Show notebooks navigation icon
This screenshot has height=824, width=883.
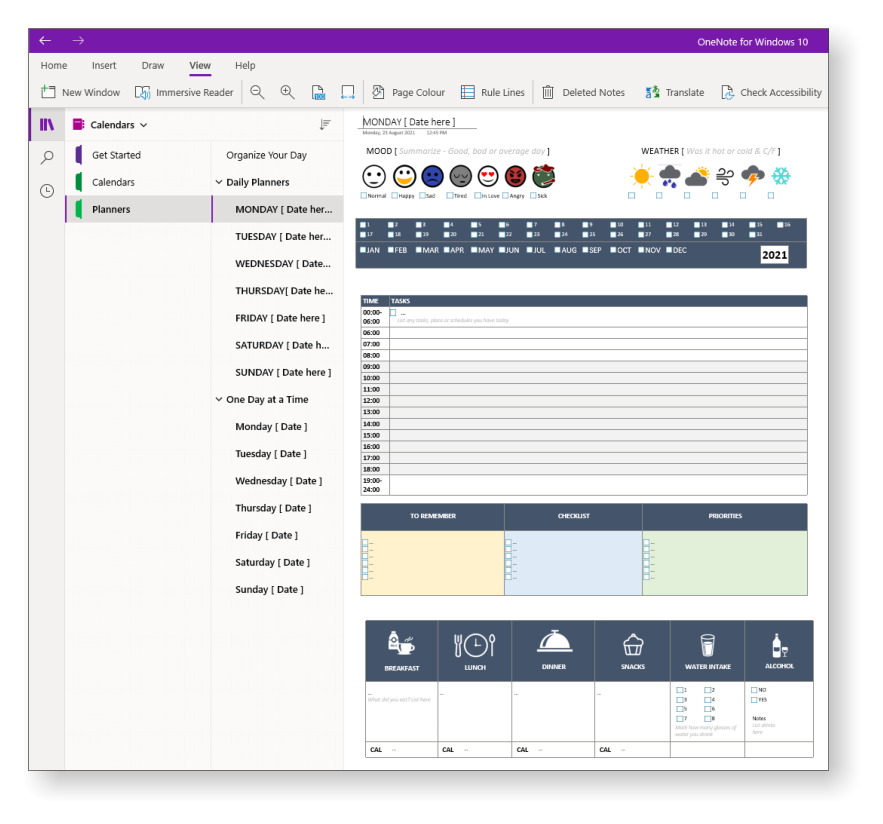[x=47, y=124]
